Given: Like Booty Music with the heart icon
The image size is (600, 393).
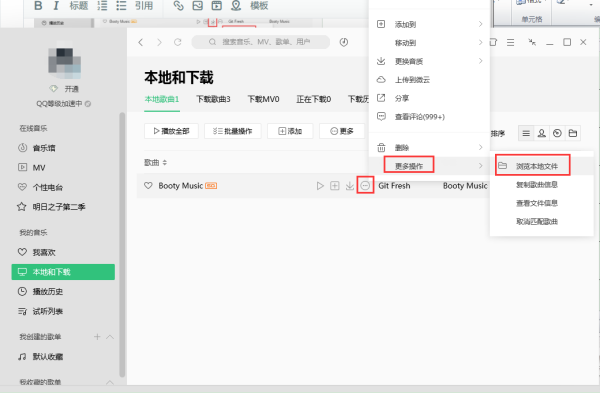Looking at the screenshot, I should (148, 186).
